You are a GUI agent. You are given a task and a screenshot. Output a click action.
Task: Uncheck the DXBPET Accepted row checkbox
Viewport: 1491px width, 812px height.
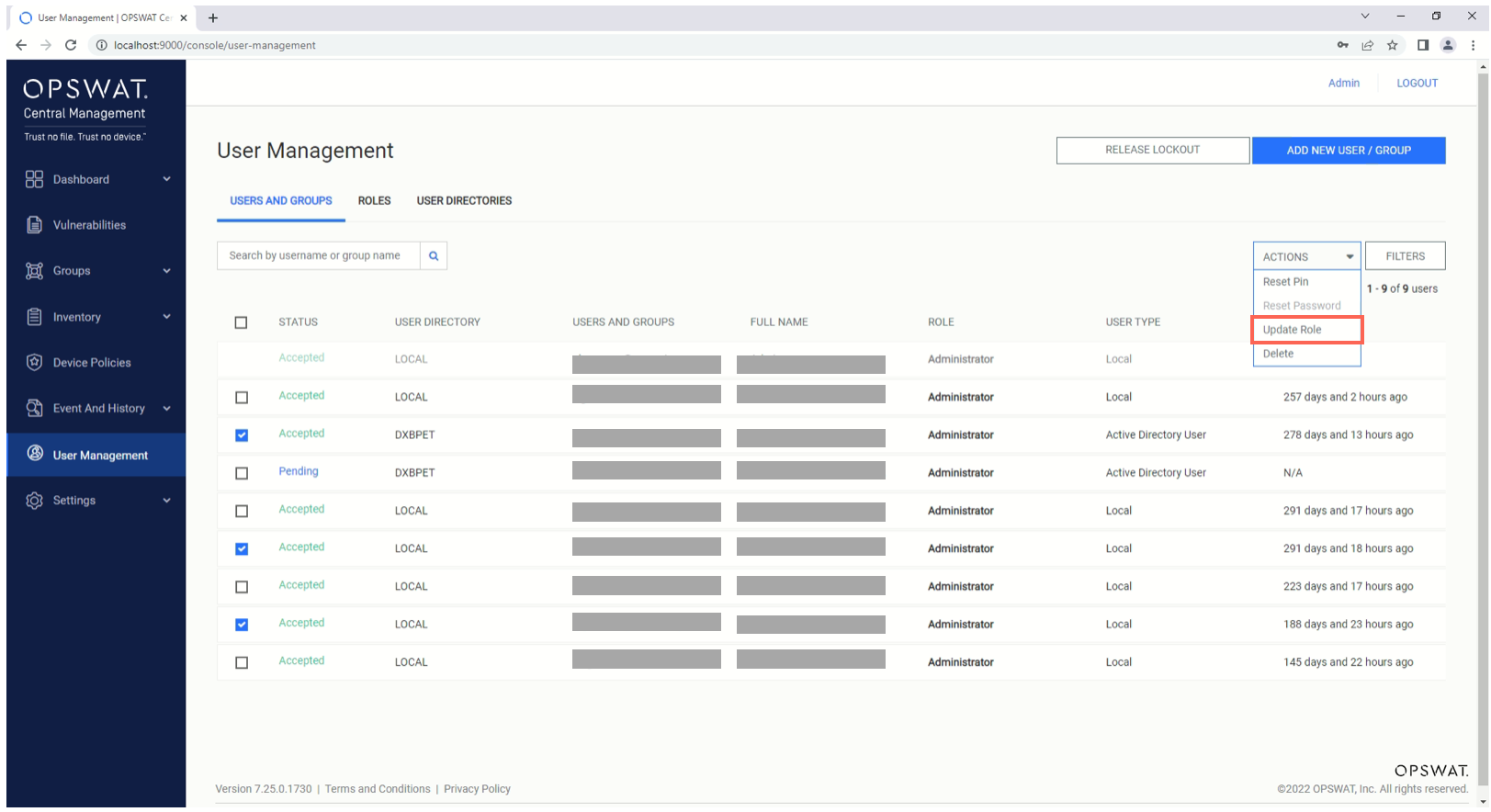pos(242,435)
